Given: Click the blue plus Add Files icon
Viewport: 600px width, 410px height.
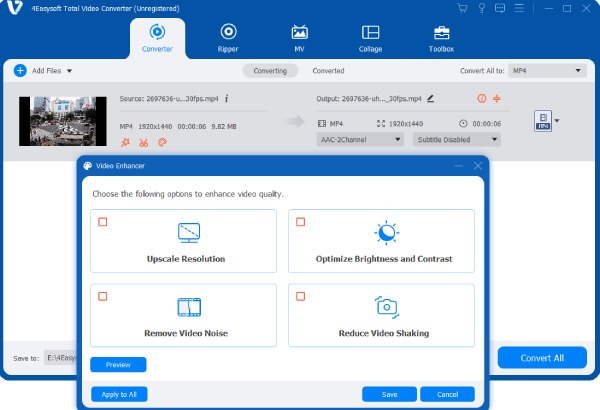Looking at the screenshot, I should (20, 71).
